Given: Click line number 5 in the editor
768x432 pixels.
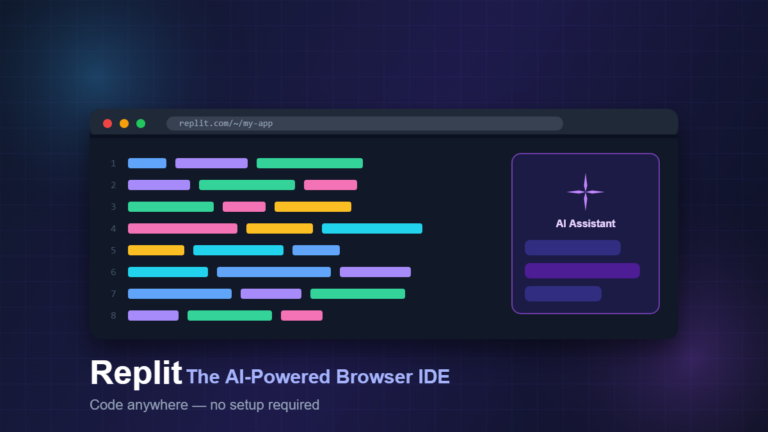Looking at the screenshot, I should tap(113, 250).
